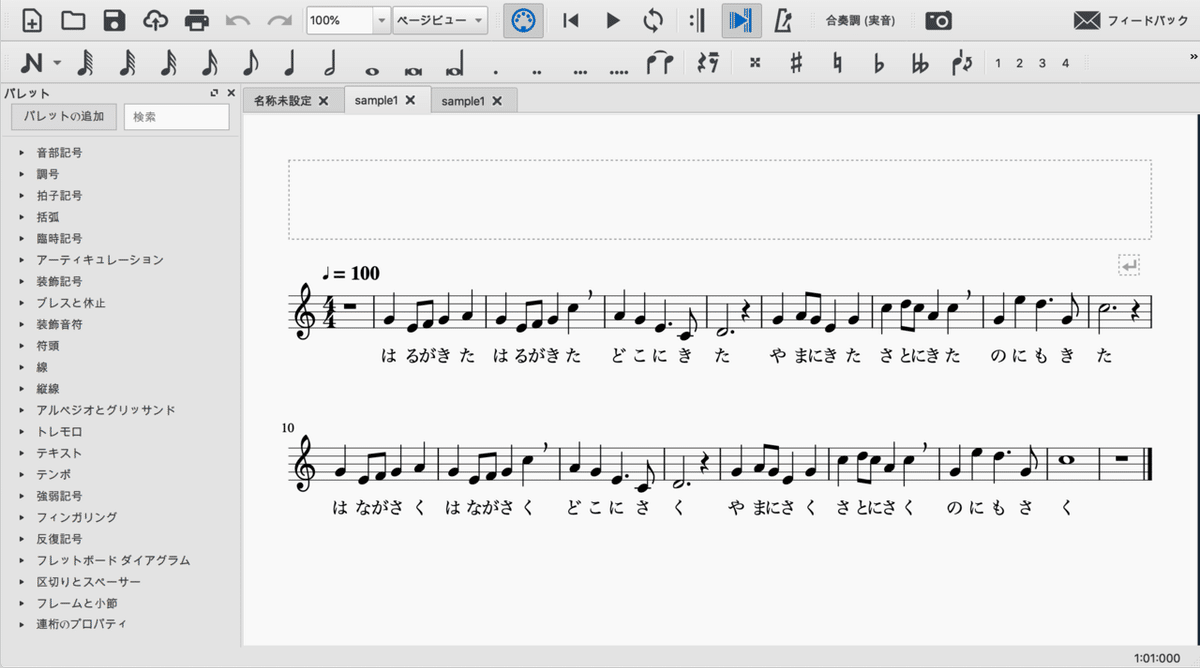
Task: Select the quarter note duration
Action: [x=290, y=63]
